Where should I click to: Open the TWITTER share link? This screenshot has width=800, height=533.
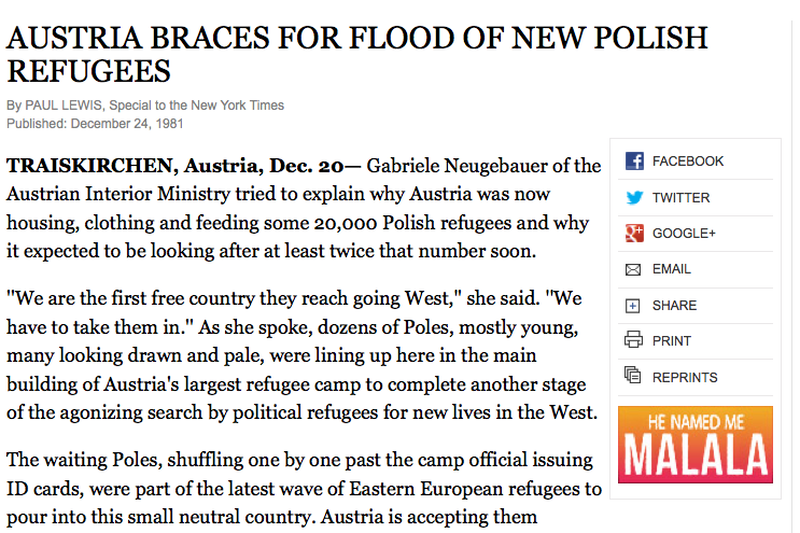click(680, 197)
